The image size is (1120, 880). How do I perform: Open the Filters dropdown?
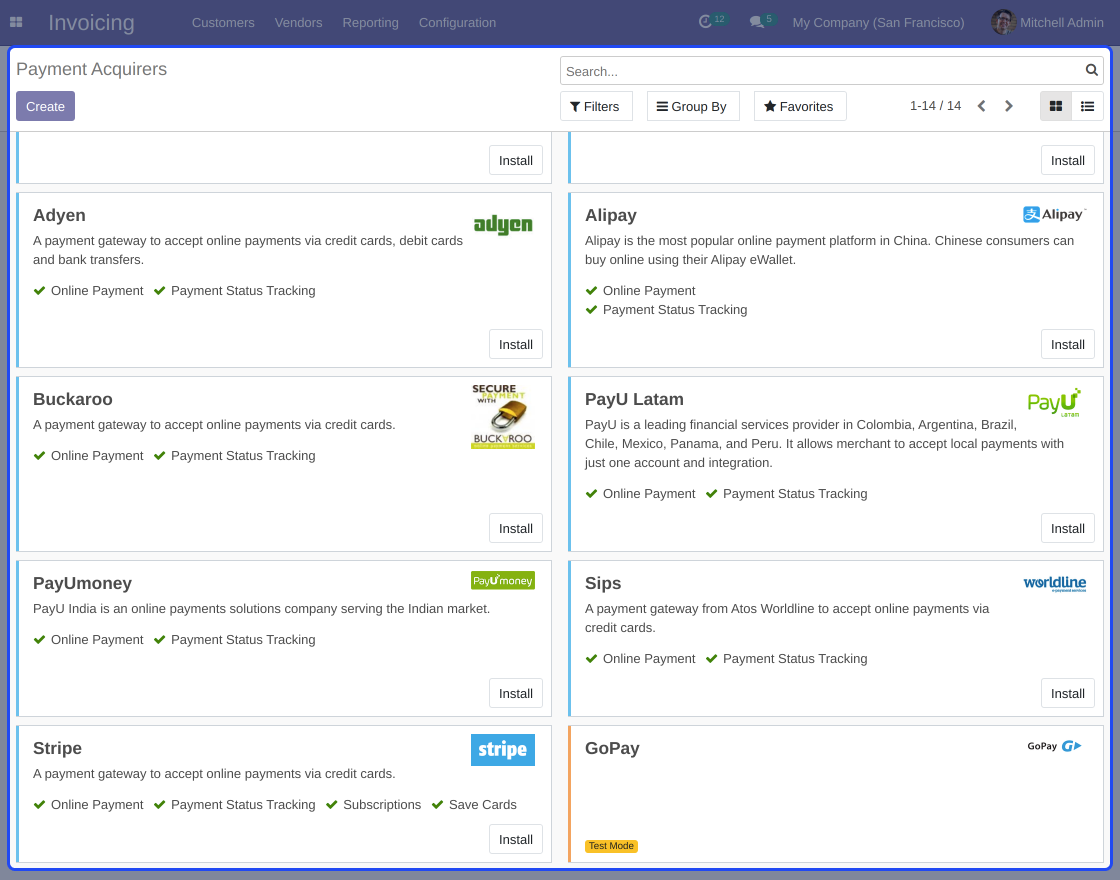point(596,106)
